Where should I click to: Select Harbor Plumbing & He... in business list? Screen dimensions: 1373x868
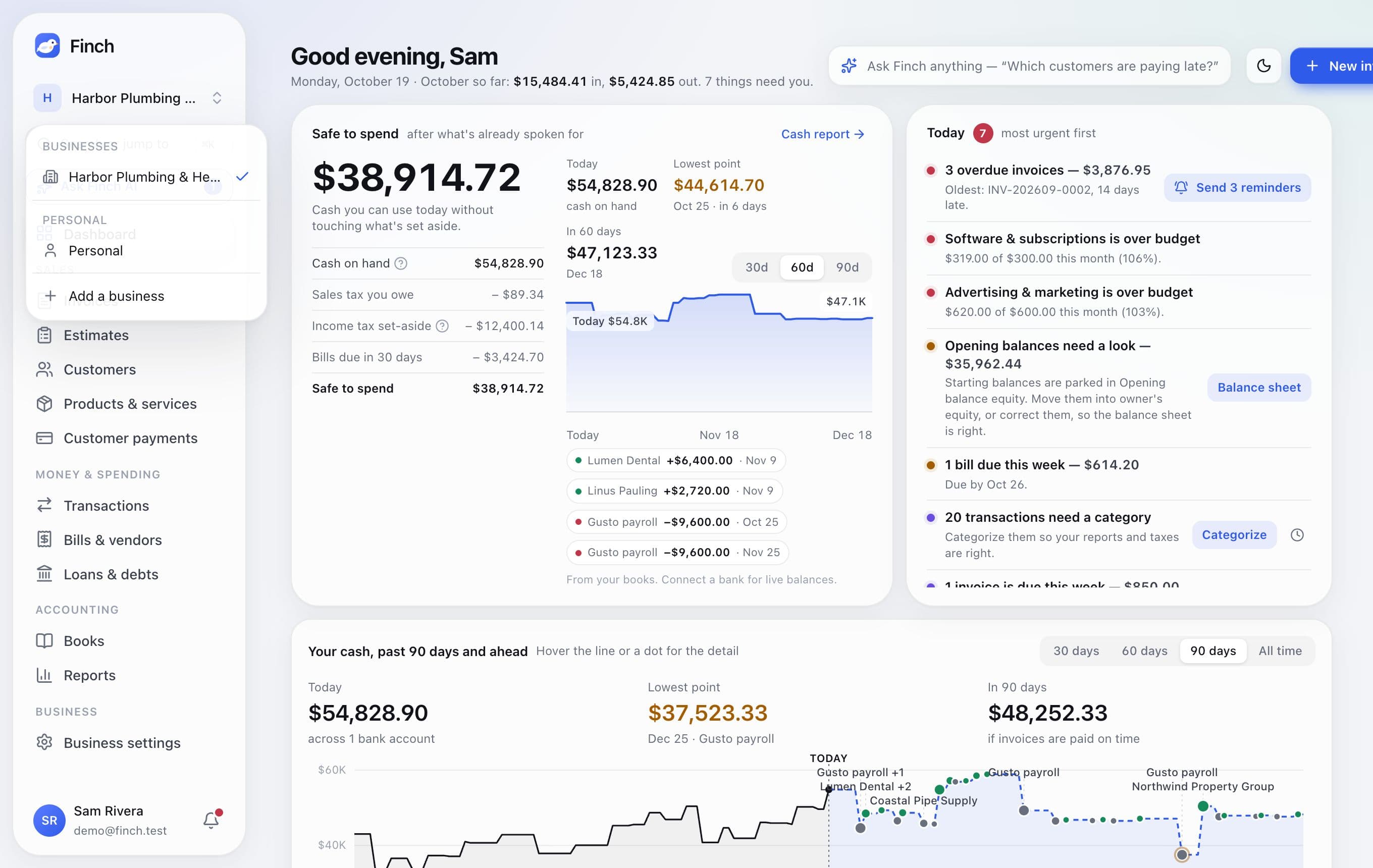[x=146, y=177]
